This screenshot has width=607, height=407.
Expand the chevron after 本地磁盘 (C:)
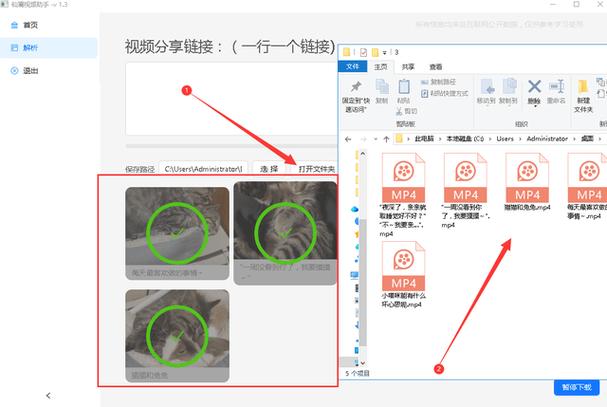[x=490, y=139]
